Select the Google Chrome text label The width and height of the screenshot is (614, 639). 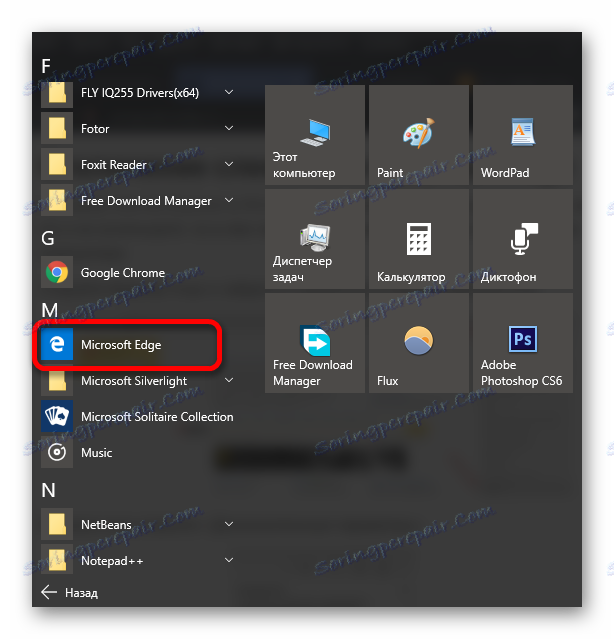coord(123,273)
